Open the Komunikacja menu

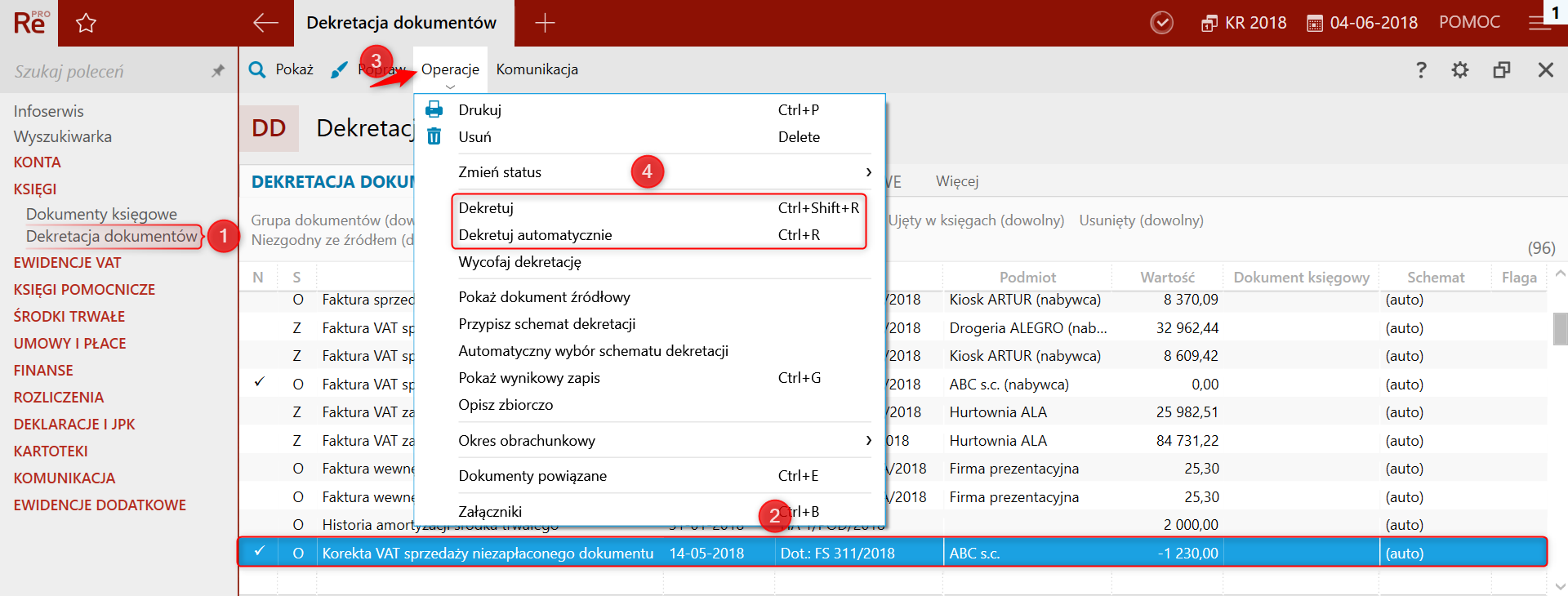tap(537, 69)
